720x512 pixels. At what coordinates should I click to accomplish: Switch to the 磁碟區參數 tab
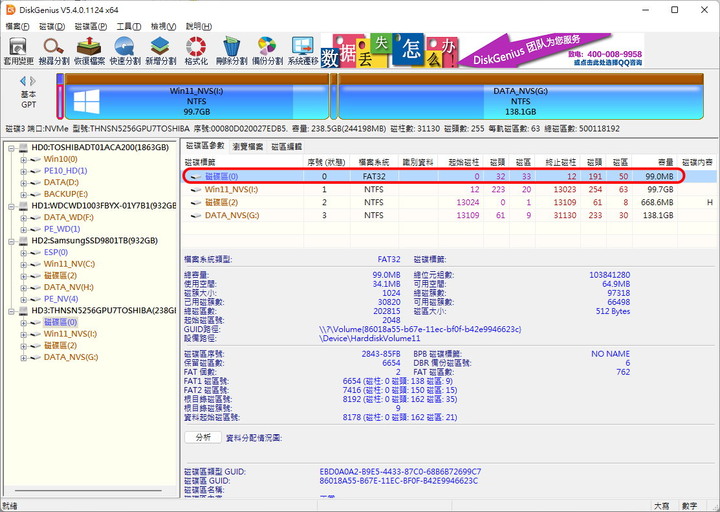coord(205,146)
